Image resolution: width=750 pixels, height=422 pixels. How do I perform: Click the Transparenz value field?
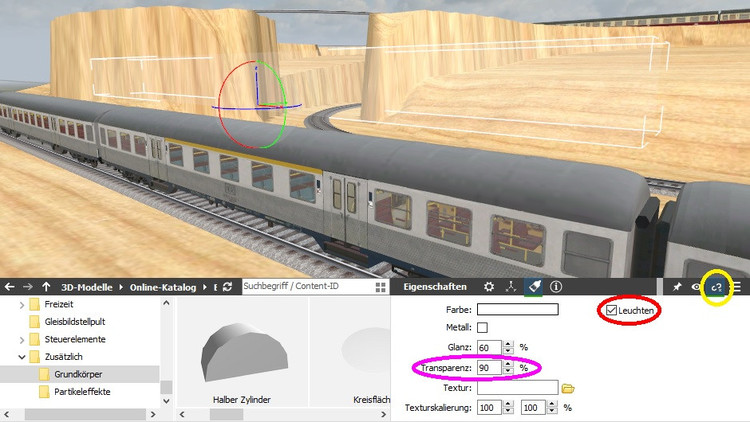(489, 367)
